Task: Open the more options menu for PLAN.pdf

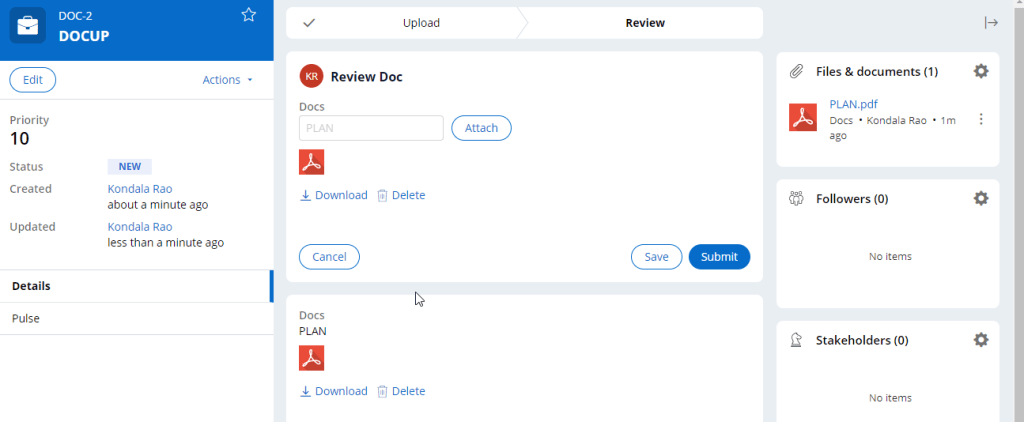Action: [x=981, y=119]
